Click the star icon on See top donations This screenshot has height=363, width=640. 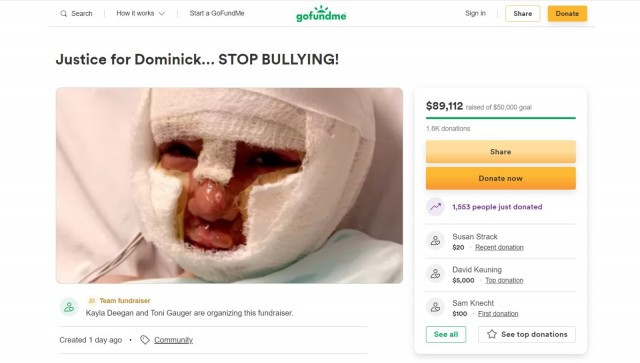pos(492,334)
